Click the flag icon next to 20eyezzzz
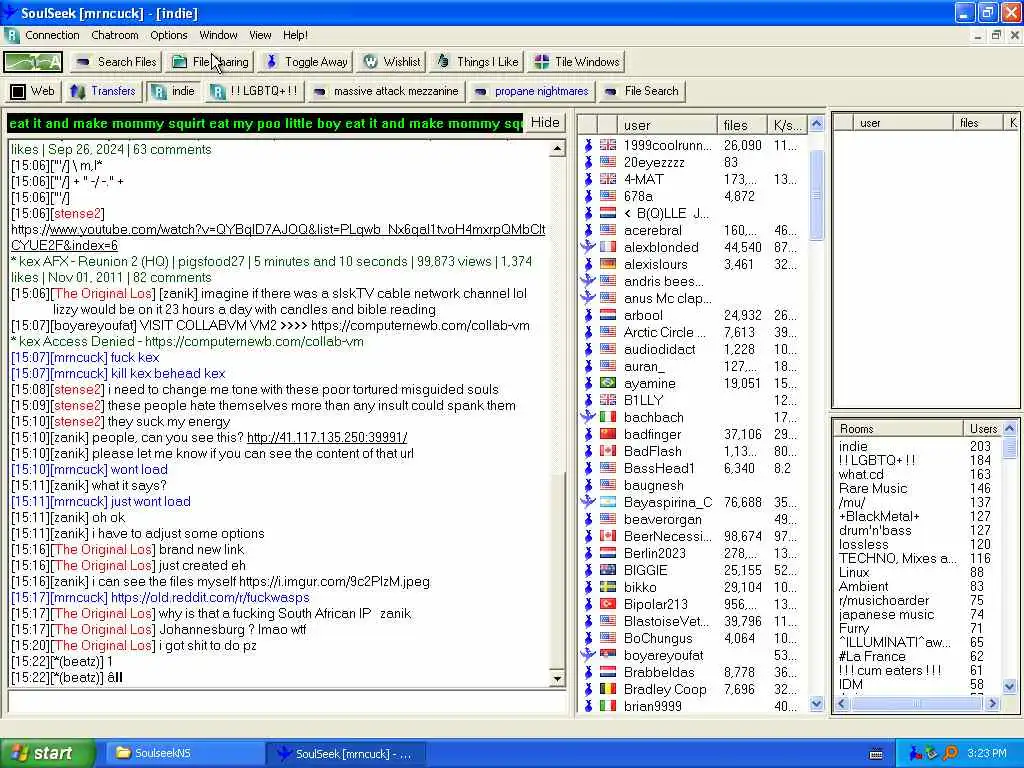Screen dimensions: 1024x768 pyautogui.click(x=608, y=162)
